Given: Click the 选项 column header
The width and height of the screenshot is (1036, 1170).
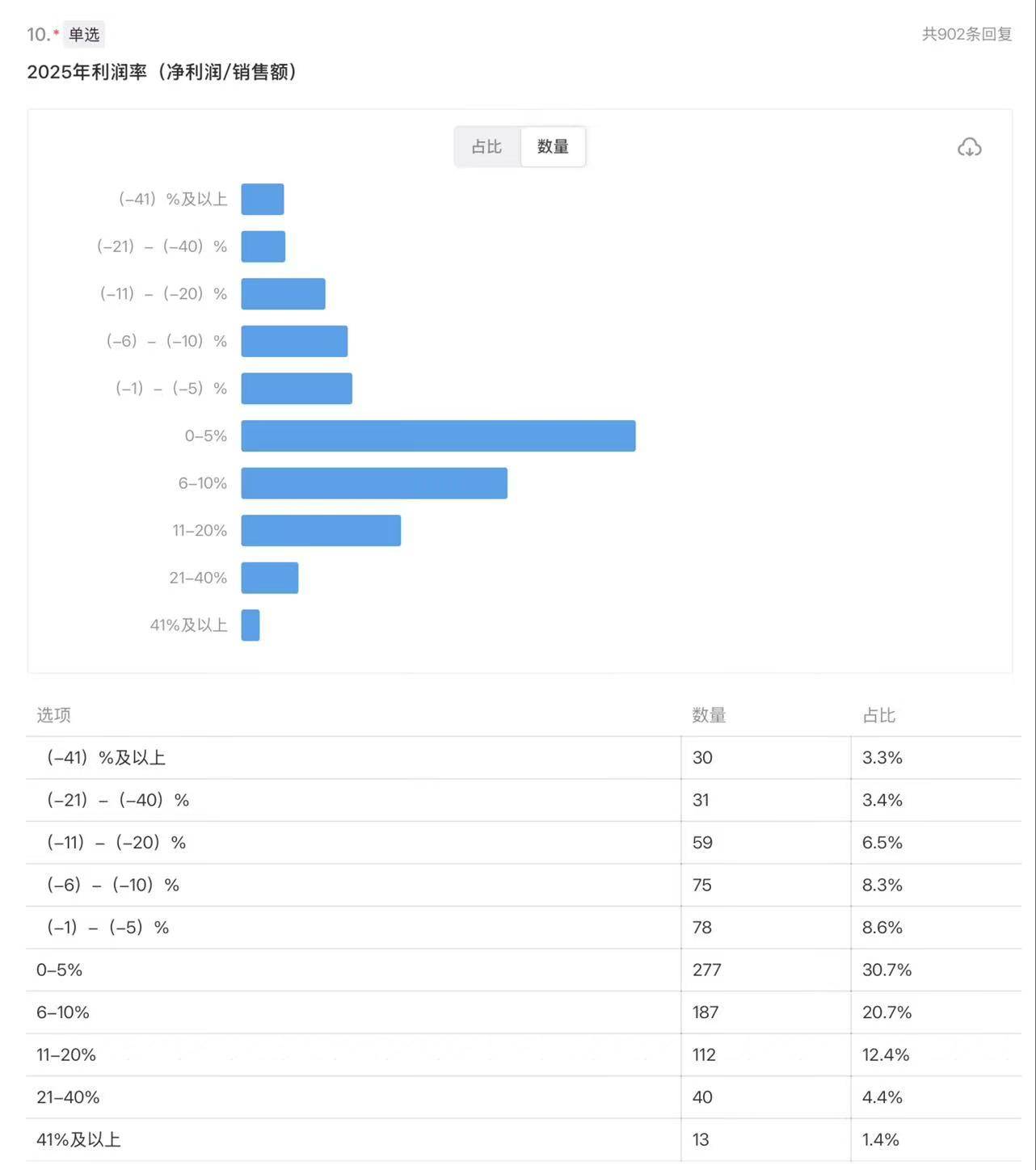Looking at the screenshot, I should pos(54,715).
